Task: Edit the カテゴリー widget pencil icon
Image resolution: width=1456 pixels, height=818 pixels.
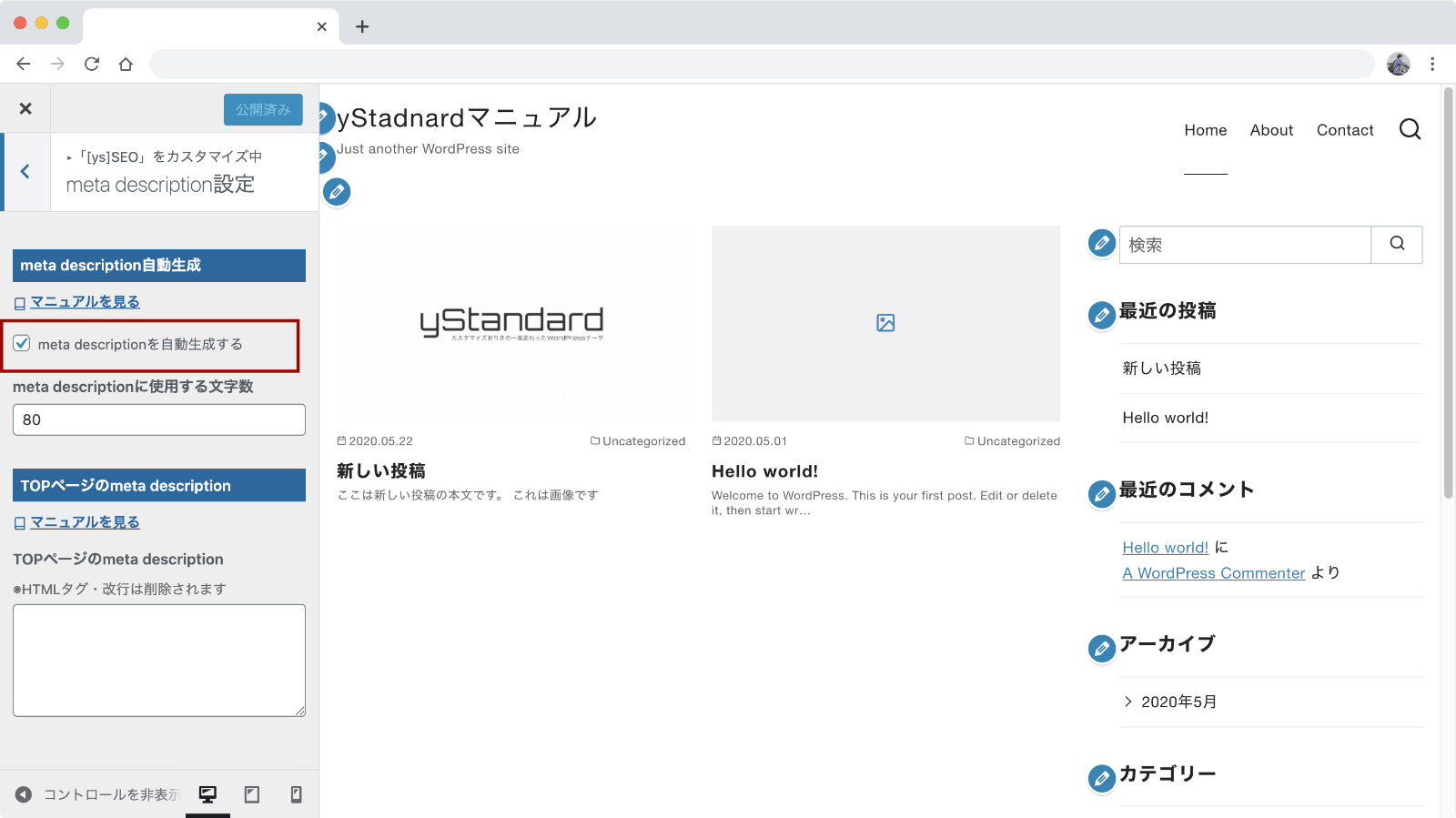Action: [x=1102, y=779]
